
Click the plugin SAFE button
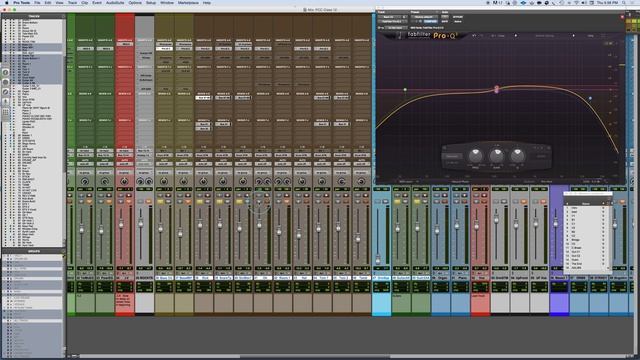[444, 21]
